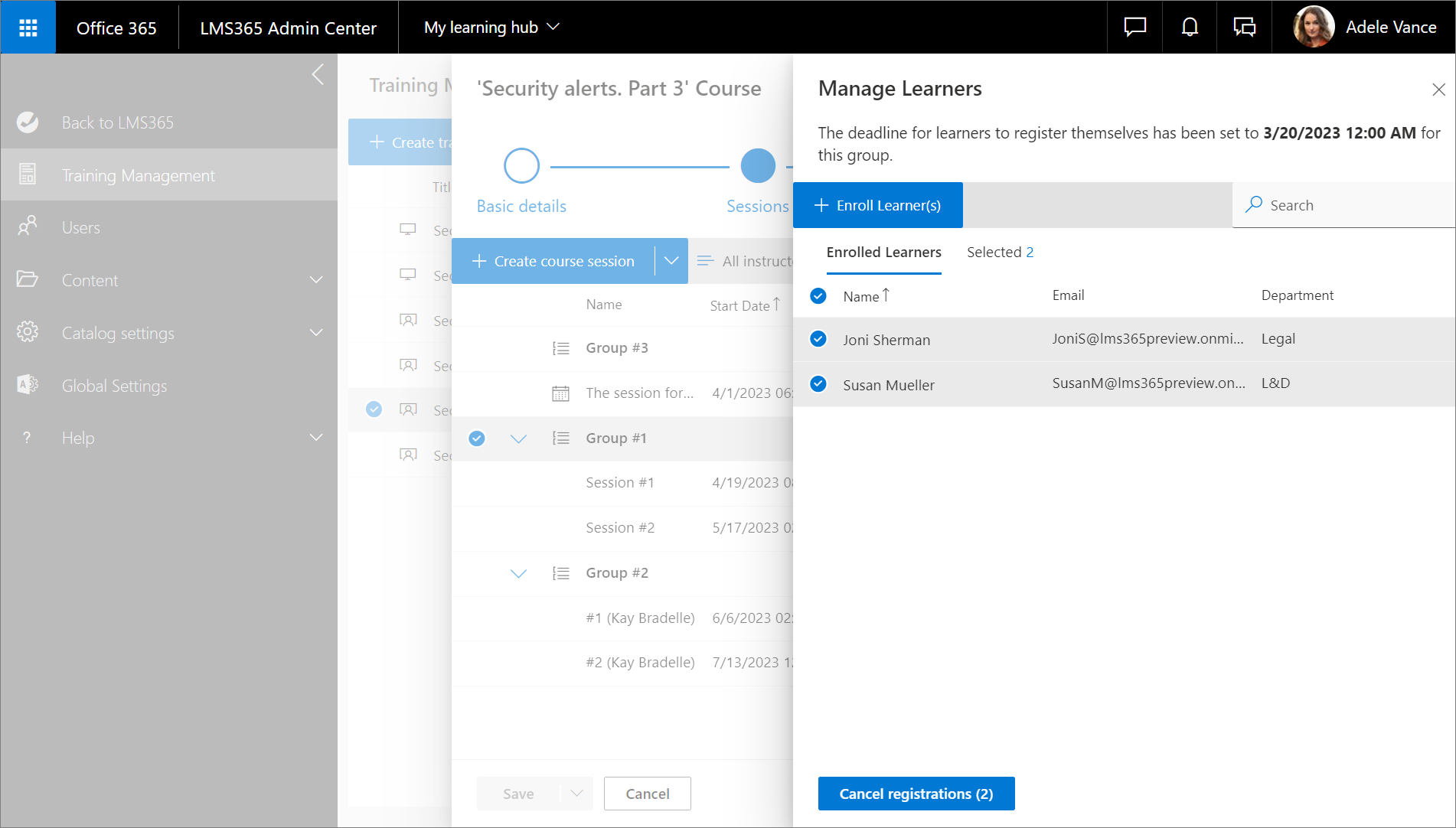
Task: Click the chat message icon in header
Action: 1134,28
